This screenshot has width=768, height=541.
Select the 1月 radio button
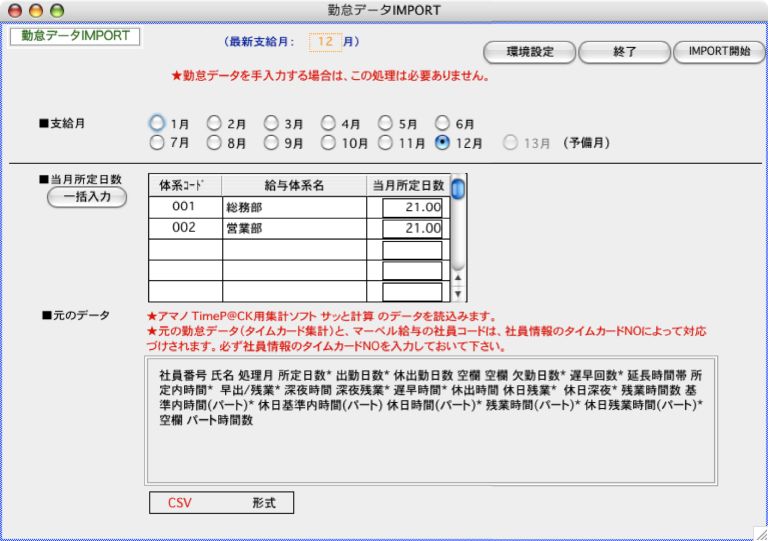[x=157, y=123]
